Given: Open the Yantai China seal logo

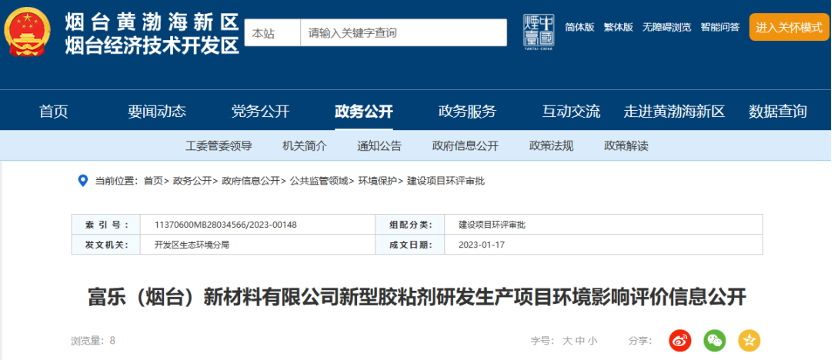Looking at the screenshot, I should [x=539, y=32].
